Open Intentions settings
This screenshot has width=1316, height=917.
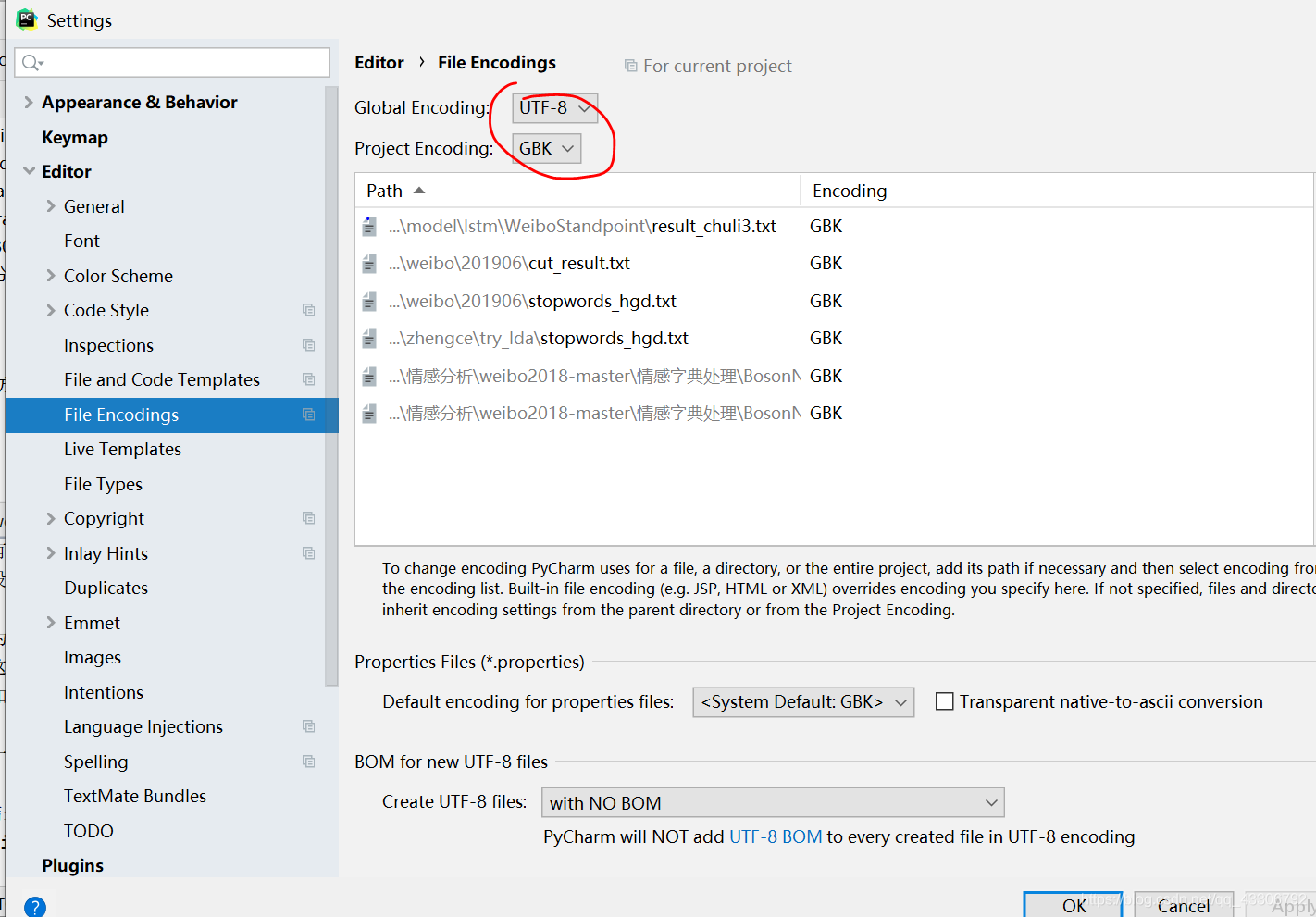(104, 692)
